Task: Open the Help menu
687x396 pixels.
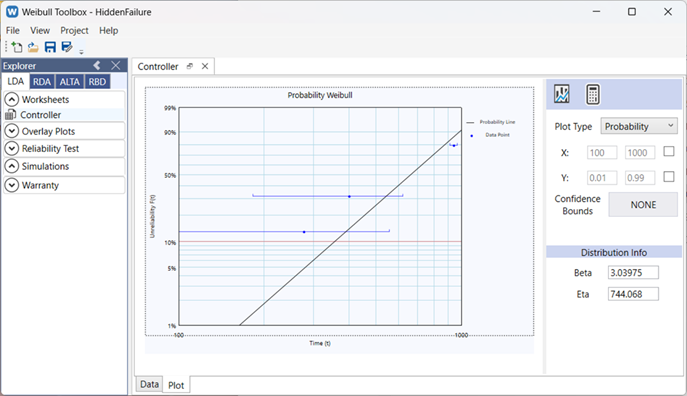Action: point(108,30)
